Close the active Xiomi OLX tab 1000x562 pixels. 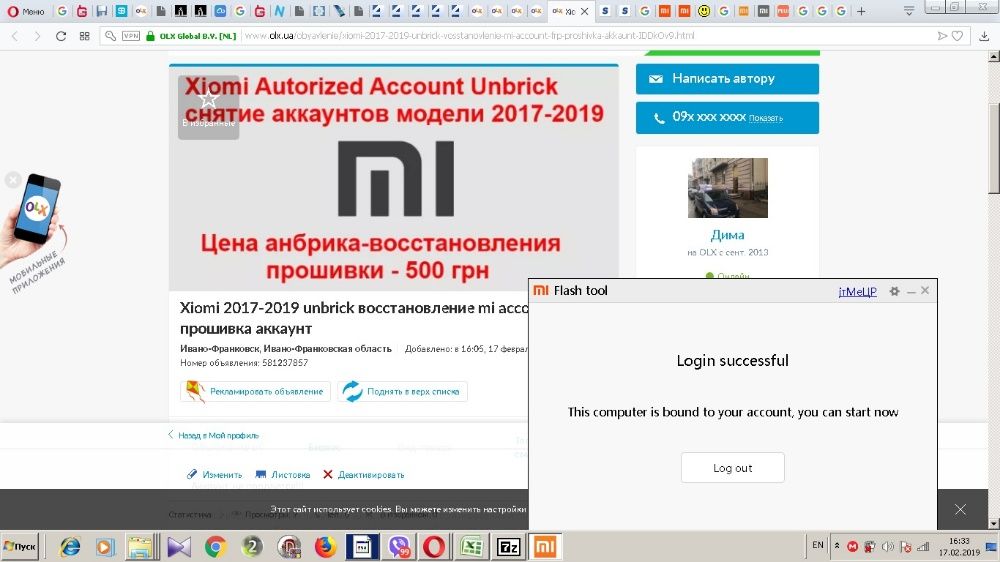(x=584, y=11)
